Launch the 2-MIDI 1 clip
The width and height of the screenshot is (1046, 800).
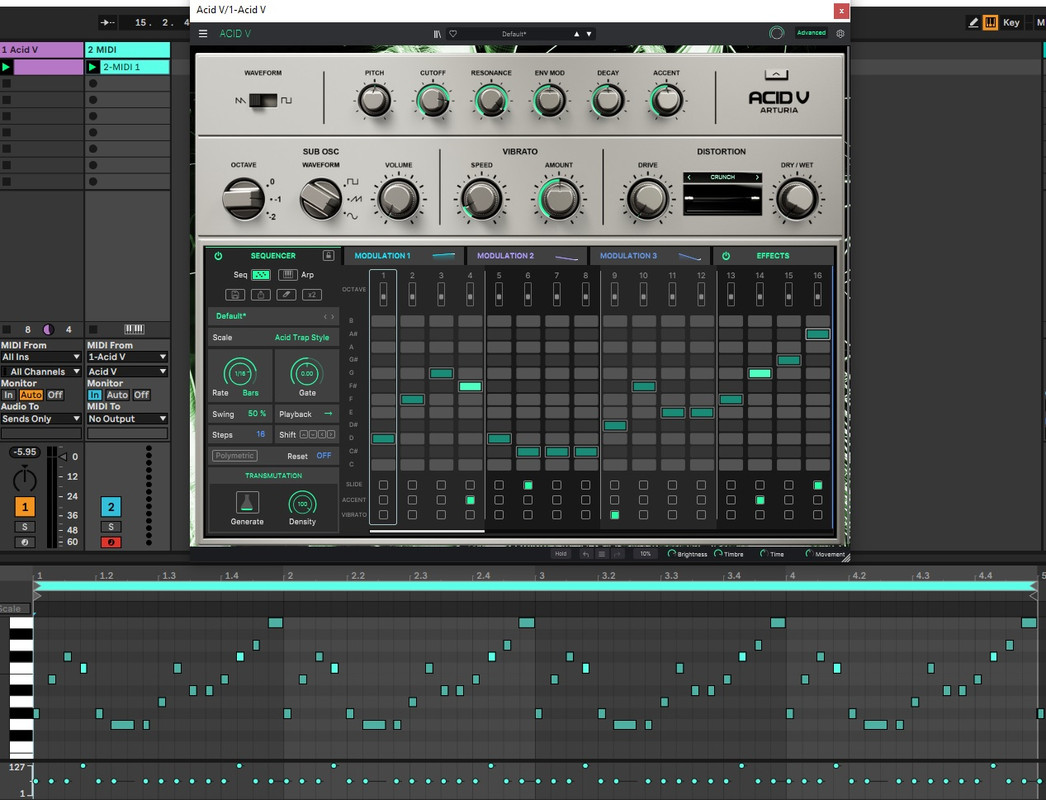pyautogui.click(x=93, y=67)
